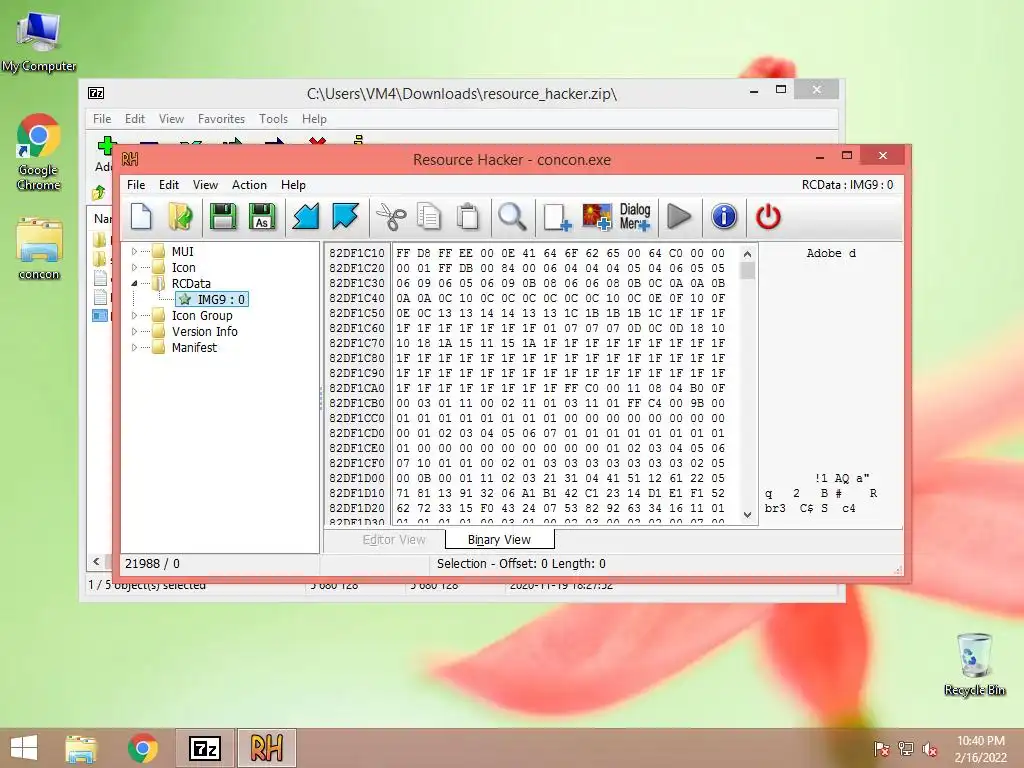
Task: Click the scissors Cut icon
Action: [391, 216]
